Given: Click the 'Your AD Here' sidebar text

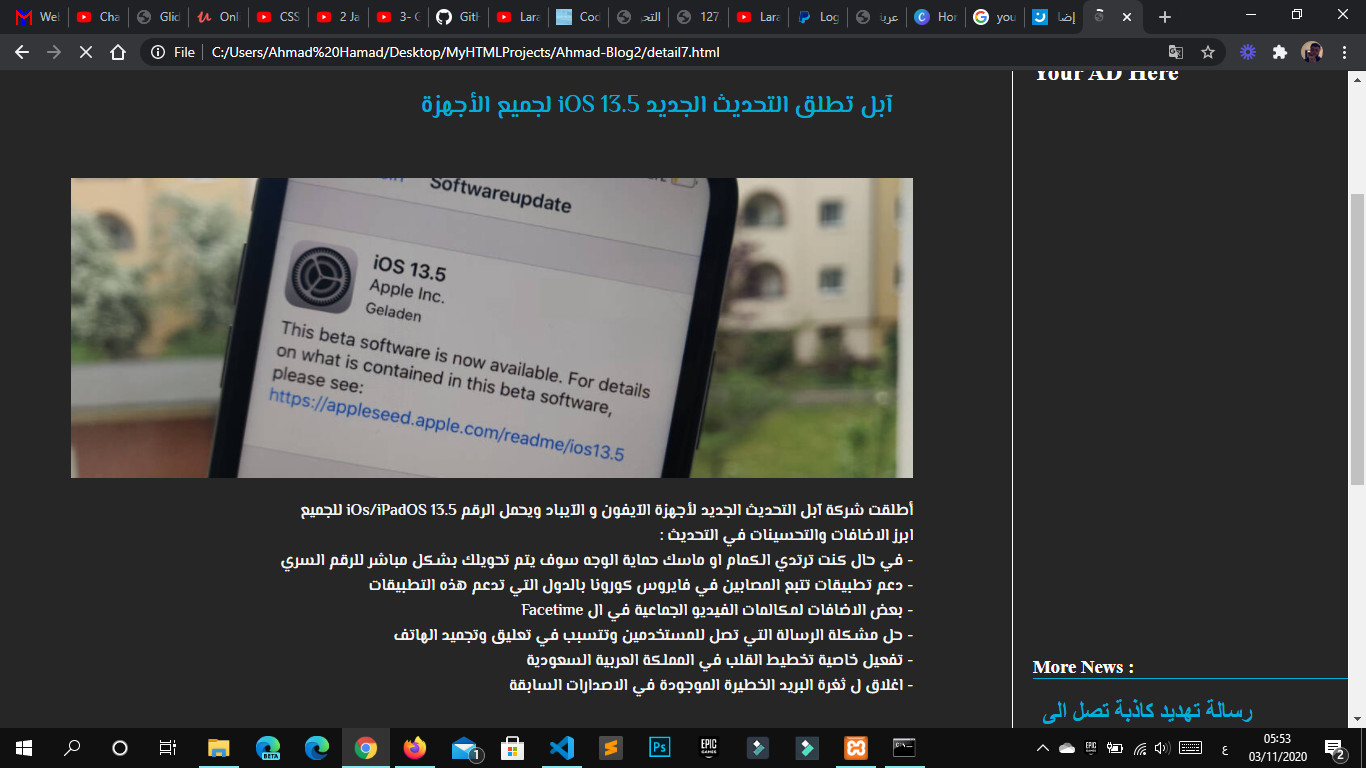Looking at the screenshot, I should tap(1106, 74).
